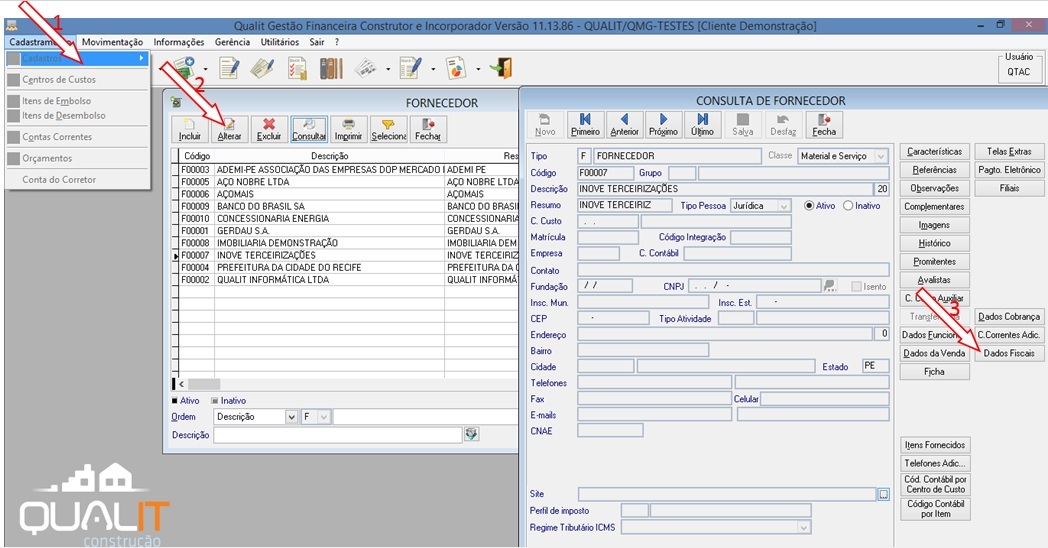Click the binders/books toolbar icon
This screenshot has width=1048, height=548.
click(331, 68)
